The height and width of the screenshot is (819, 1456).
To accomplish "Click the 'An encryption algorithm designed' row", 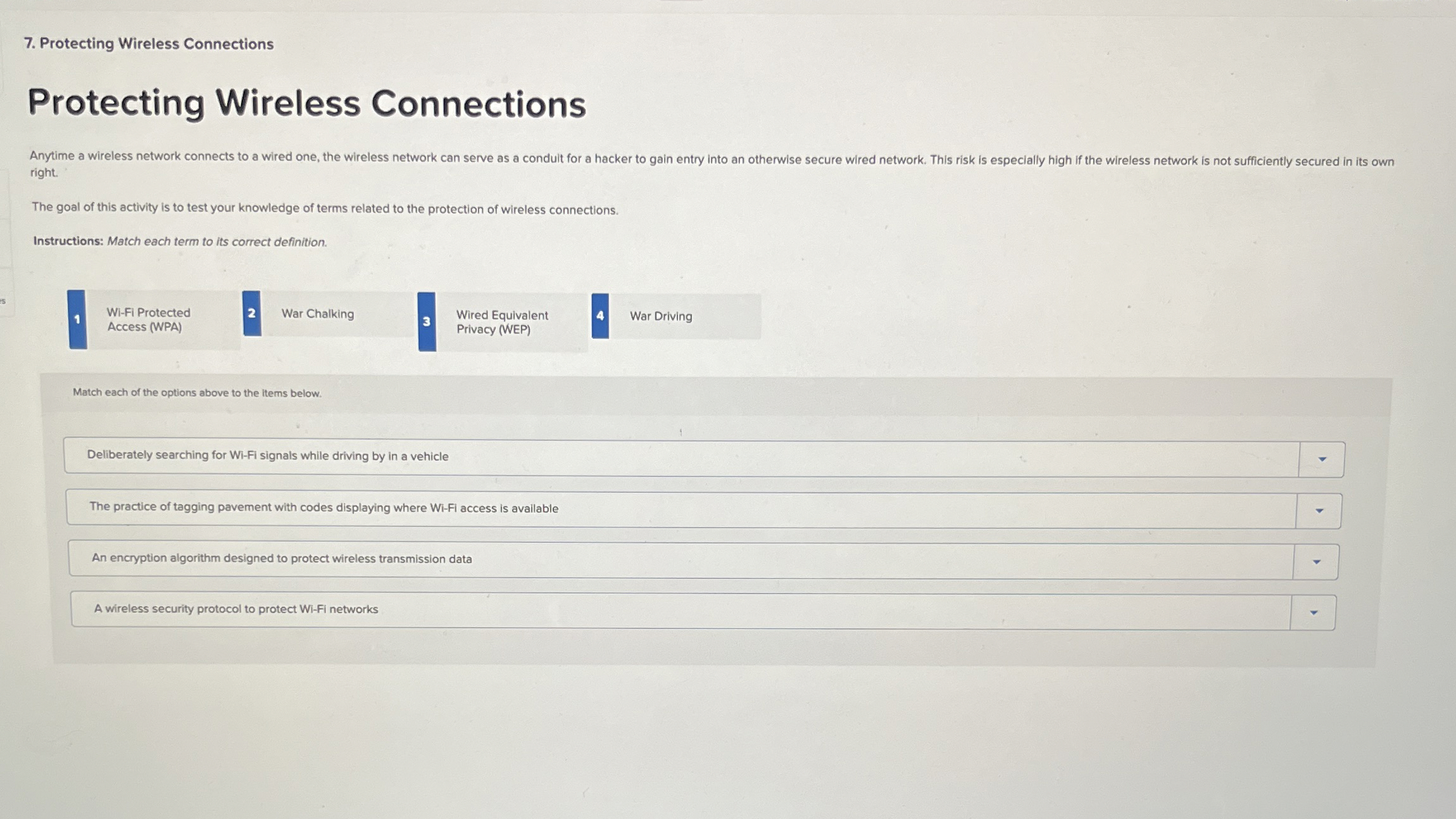I will 282,559.
